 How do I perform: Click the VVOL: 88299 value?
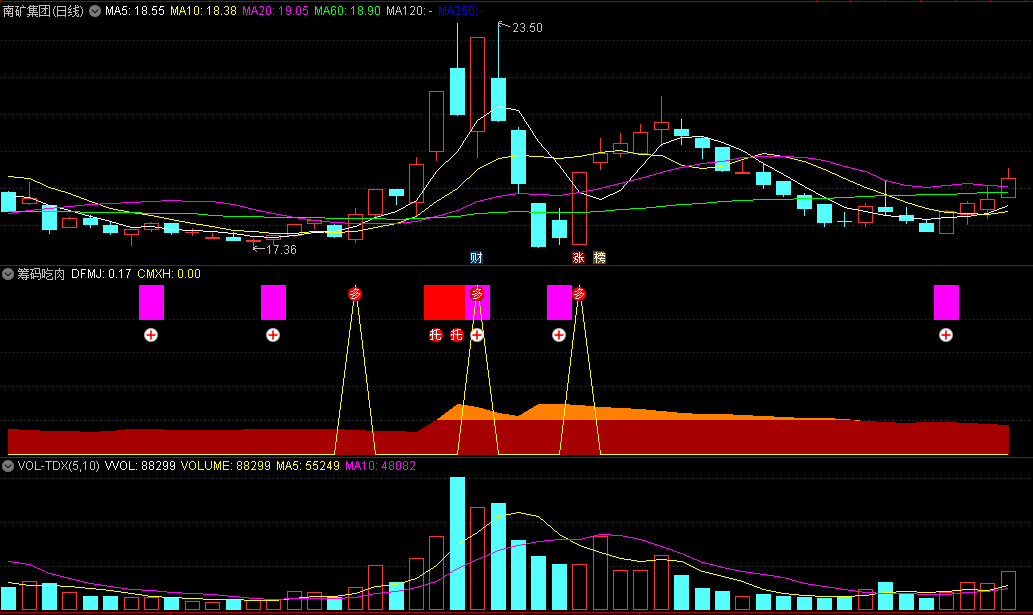pos(140,466)
